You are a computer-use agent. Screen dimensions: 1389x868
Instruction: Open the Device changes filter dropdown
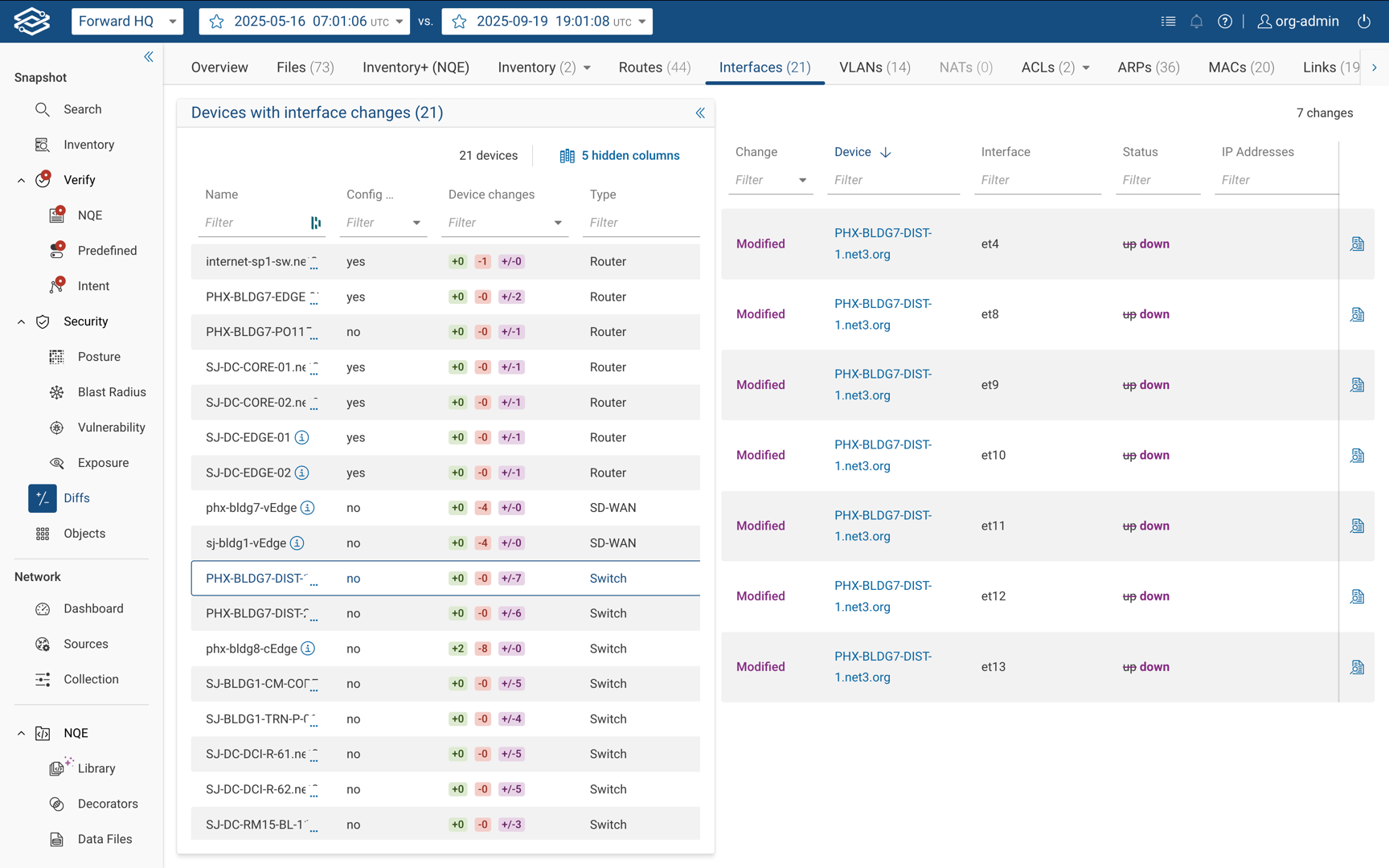(558, 223)
